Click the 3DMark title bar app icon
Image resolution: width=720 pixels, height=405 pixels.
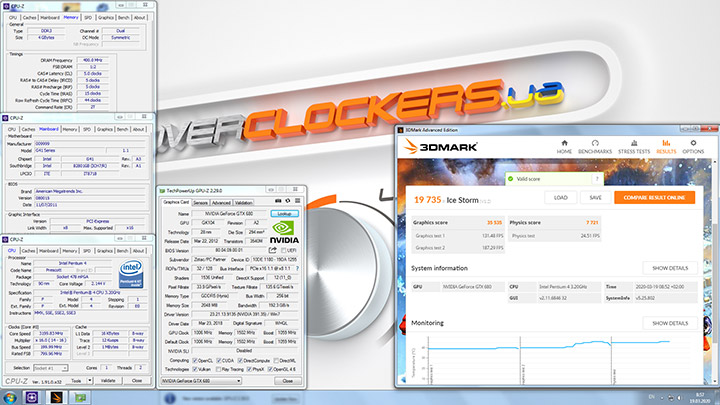400,130
